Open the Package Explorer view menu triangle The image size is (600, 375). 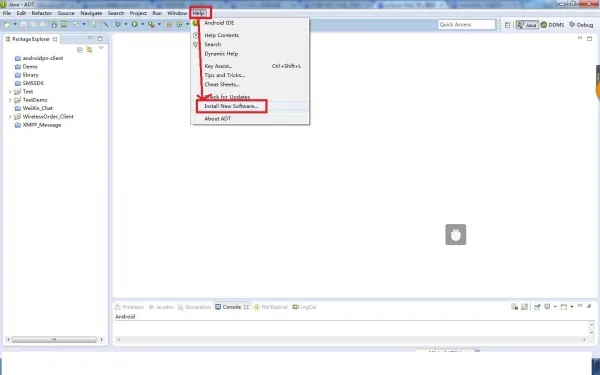point(101,48)
